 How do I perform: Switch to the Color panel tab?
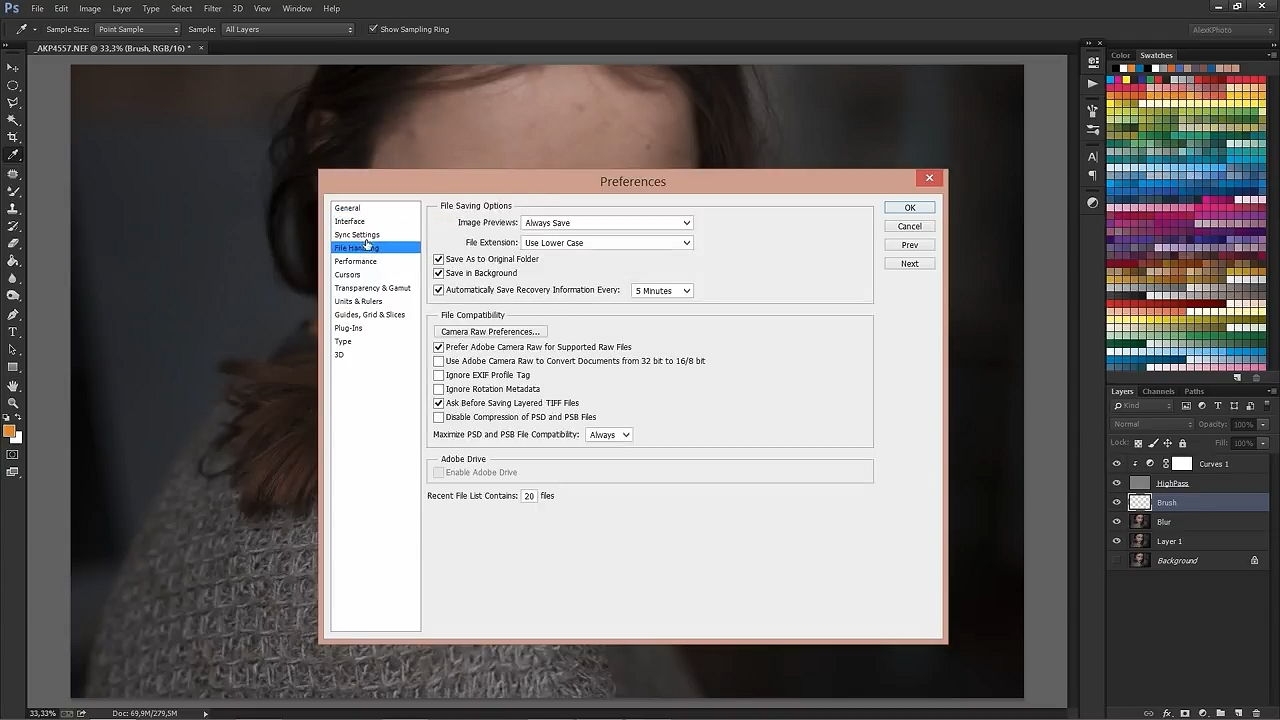[1120, 55]
